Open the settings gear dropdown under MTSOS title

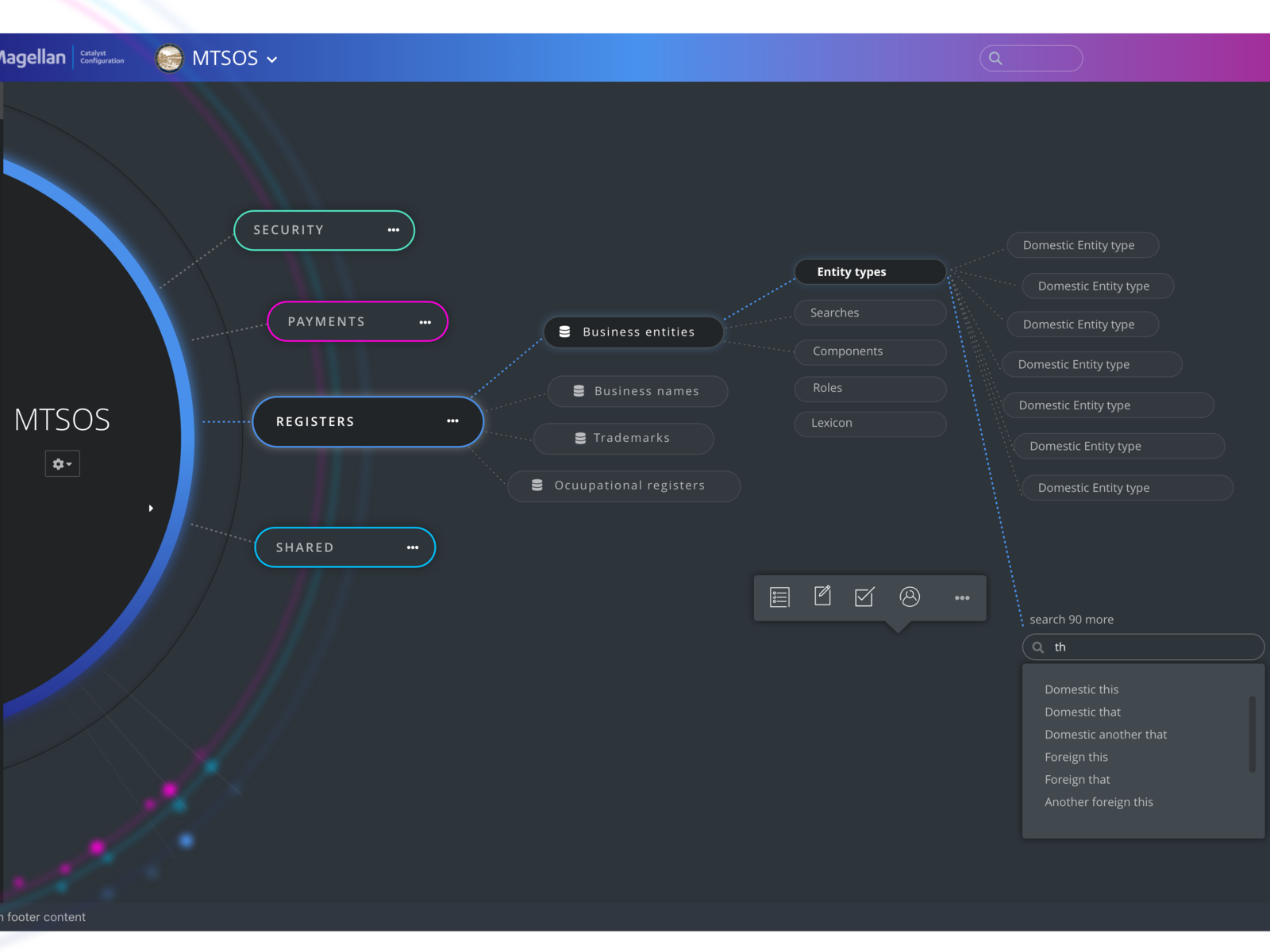pos(62,463)
